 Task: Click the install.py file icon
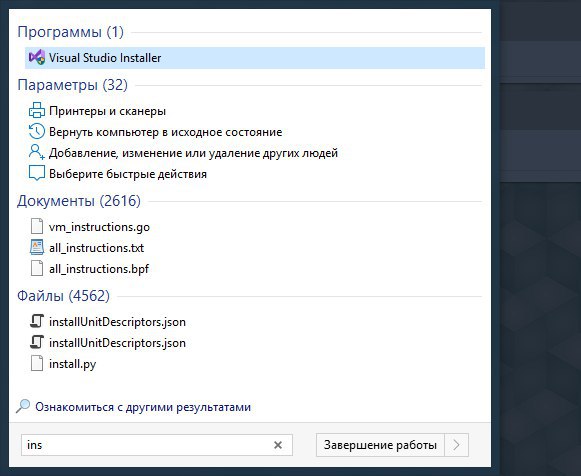click(x=37, y=363)
